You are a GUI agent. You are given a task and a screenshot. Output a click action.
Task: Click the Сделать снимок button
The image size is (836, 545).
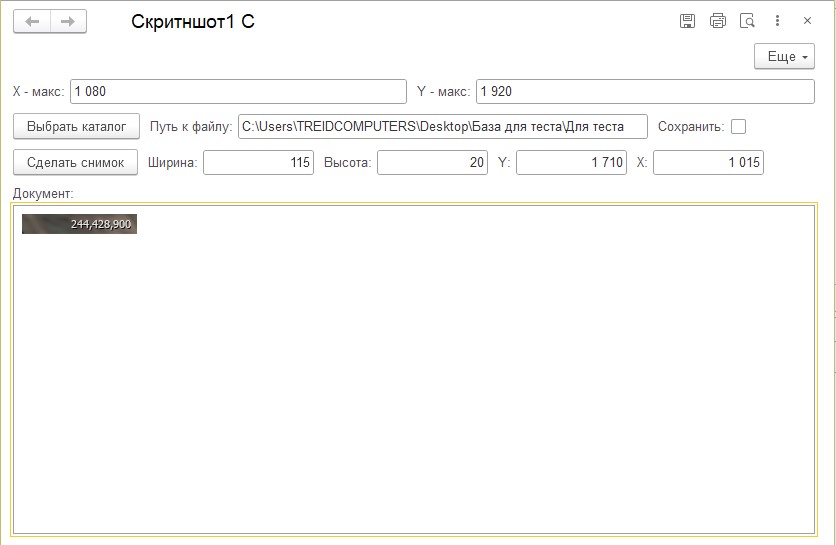[x=75, y=162]
